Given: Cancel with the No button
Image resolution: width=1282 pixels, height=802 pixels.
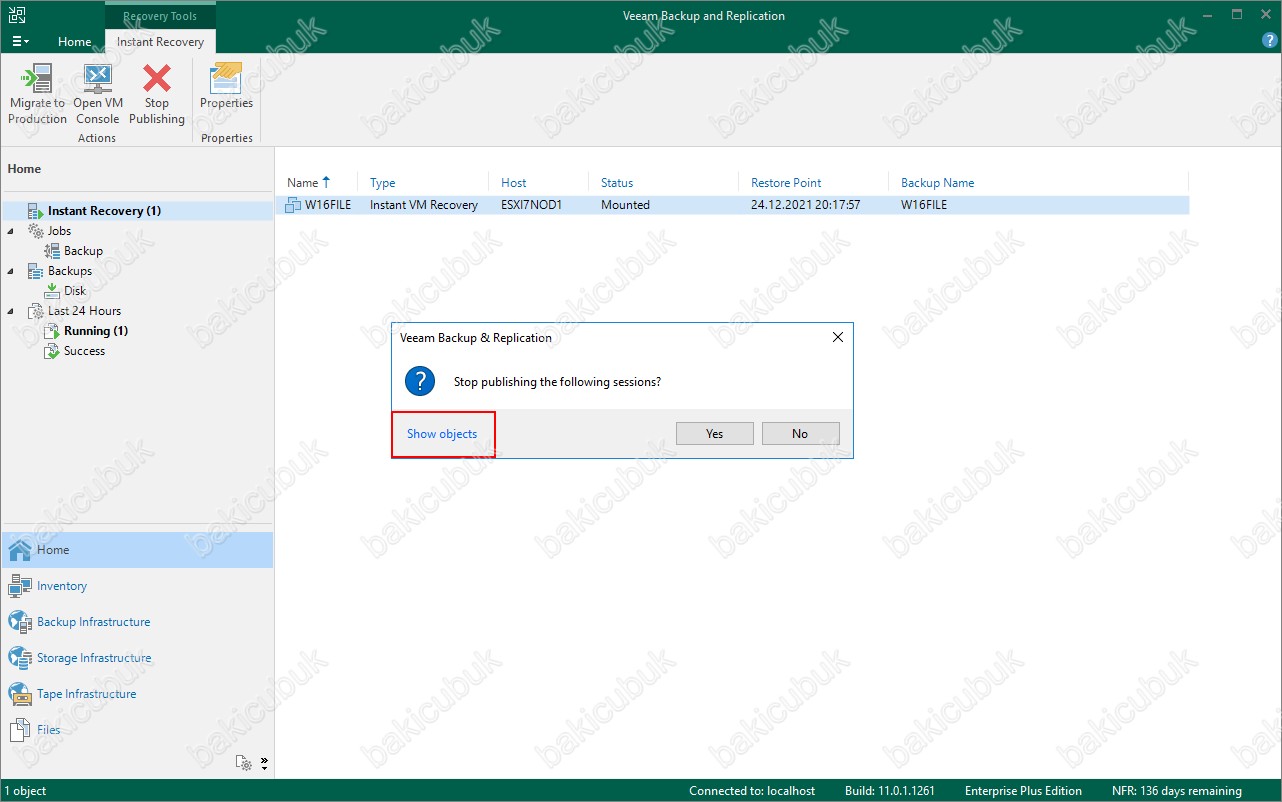Looking at the screenshot, I should pos(800,434).
